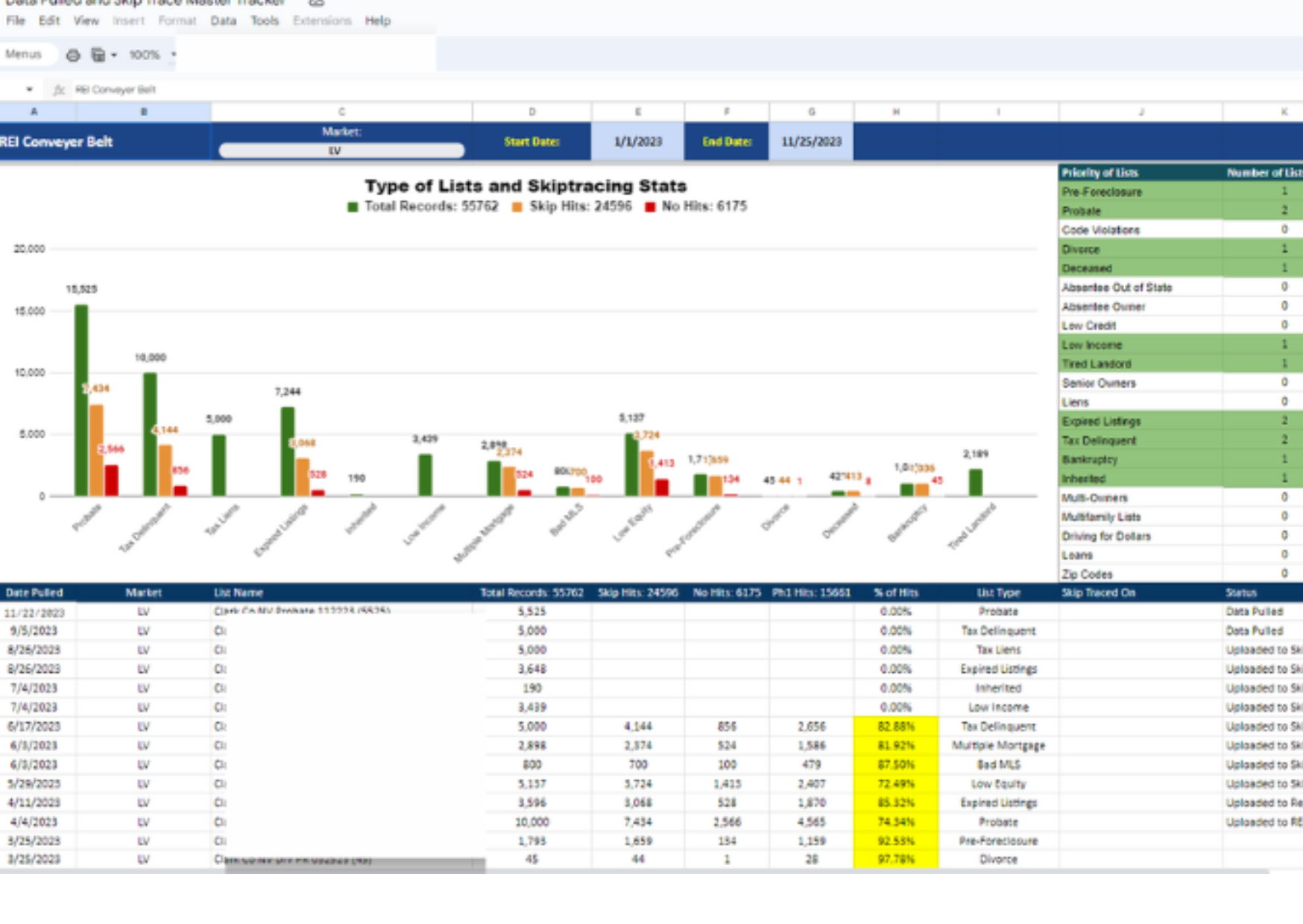This screenshot has width=1303, height=924.
Task: Click the horizontal scrollbar under List Name column
Action: 355,864
